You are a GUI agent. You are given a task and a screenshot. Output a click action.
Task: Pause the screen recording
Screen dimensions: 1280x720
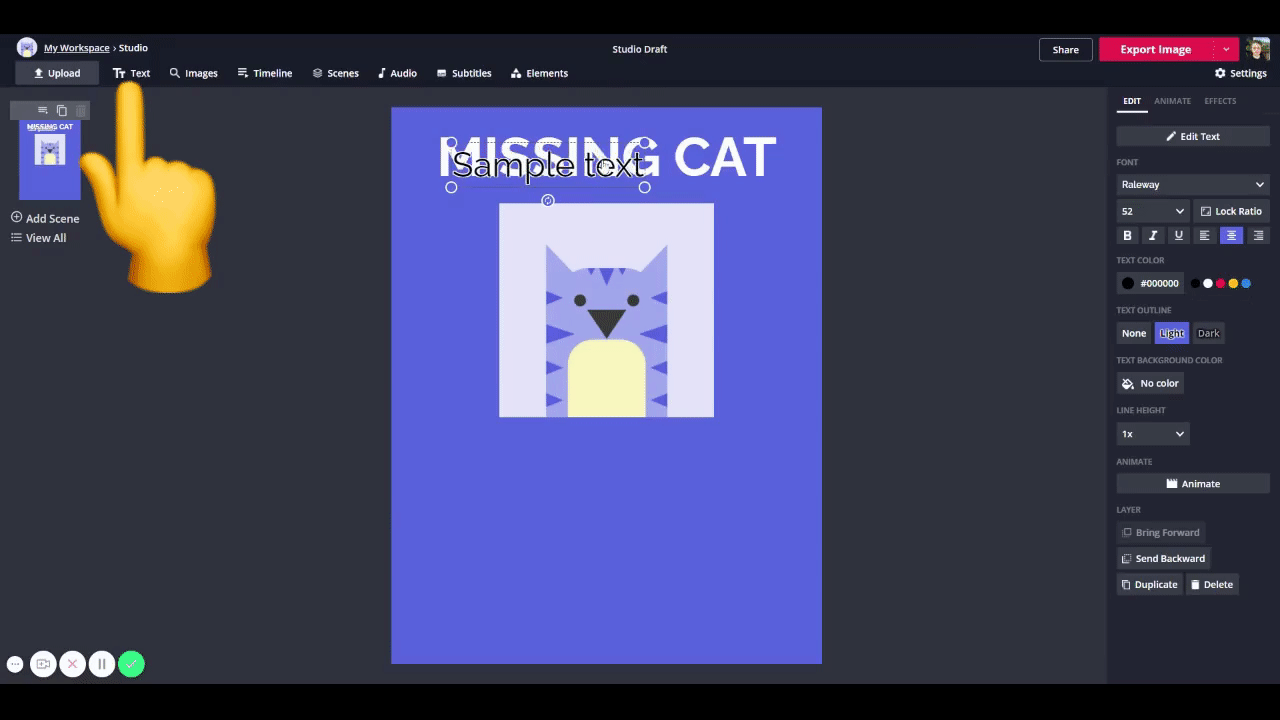(101, 664)
